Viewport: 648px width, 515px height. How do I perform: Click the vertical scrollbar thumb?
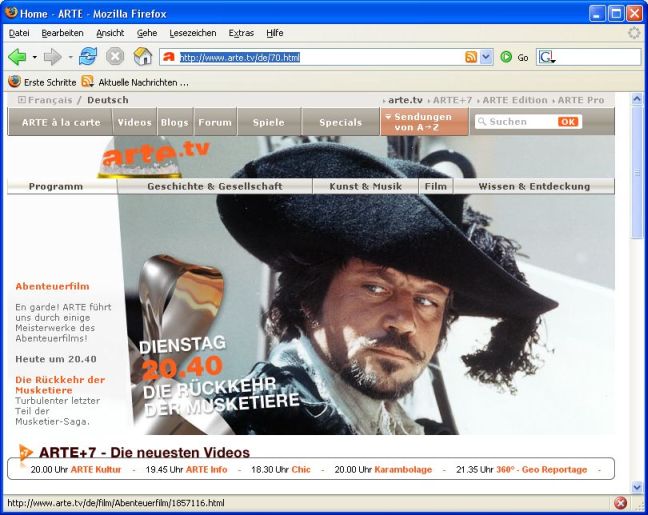[x=636, y=172]
